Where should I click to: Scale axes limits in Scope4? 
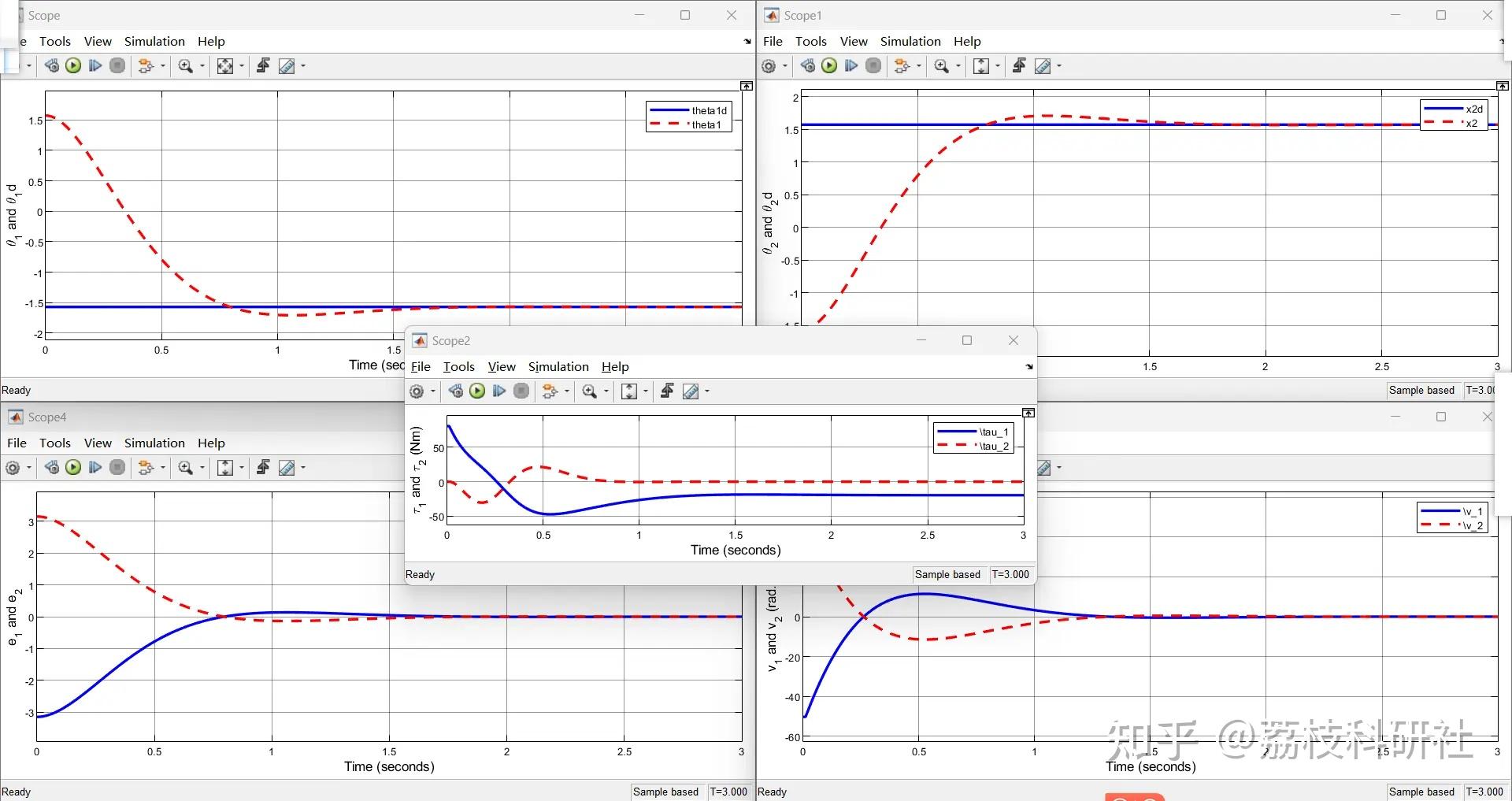225,468
